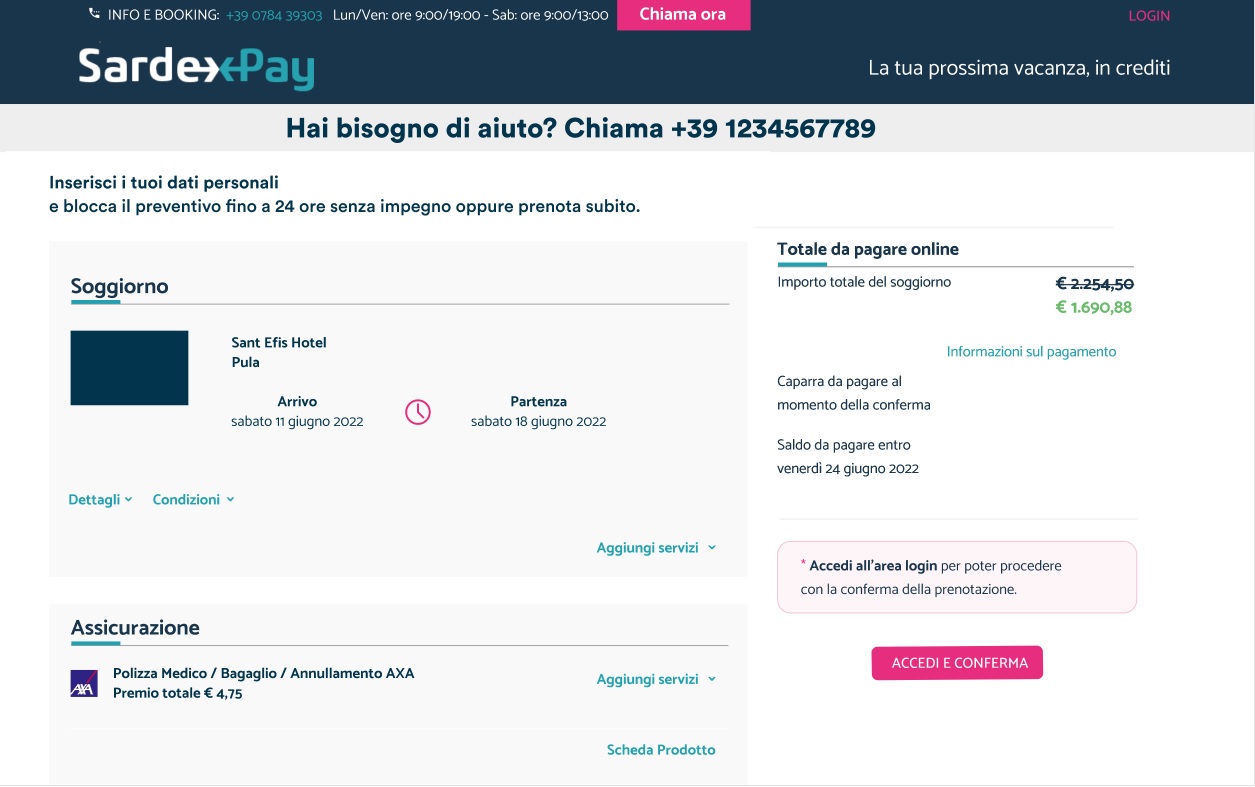
Task: Open Aggiungi servizi in the Assicurazione section
Action: click(x=654, y=679)
